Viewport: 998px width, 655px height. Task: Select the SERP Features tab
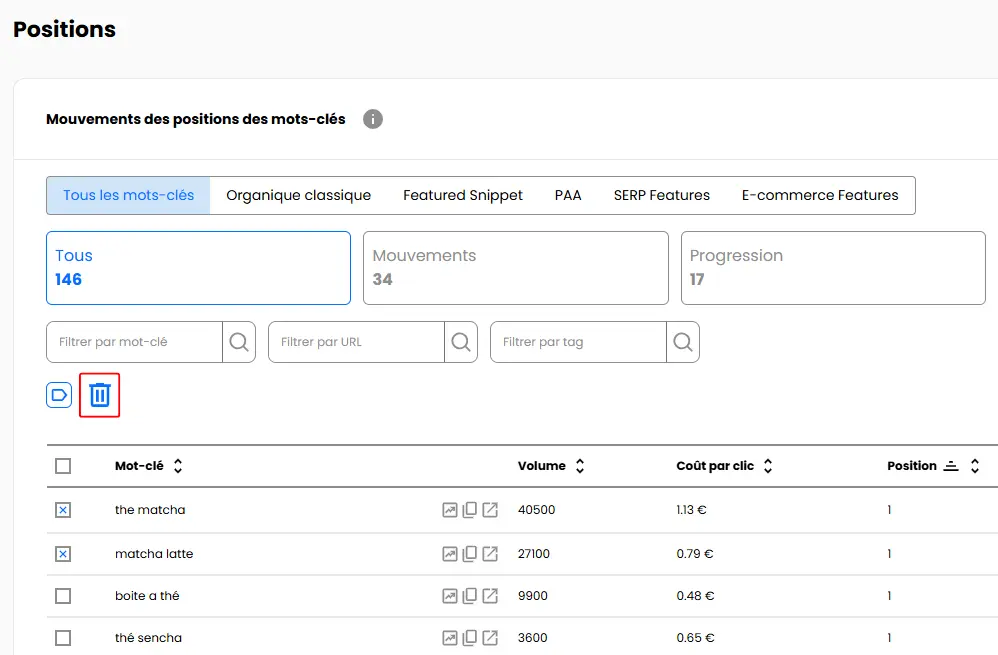[x=661, y=195]
